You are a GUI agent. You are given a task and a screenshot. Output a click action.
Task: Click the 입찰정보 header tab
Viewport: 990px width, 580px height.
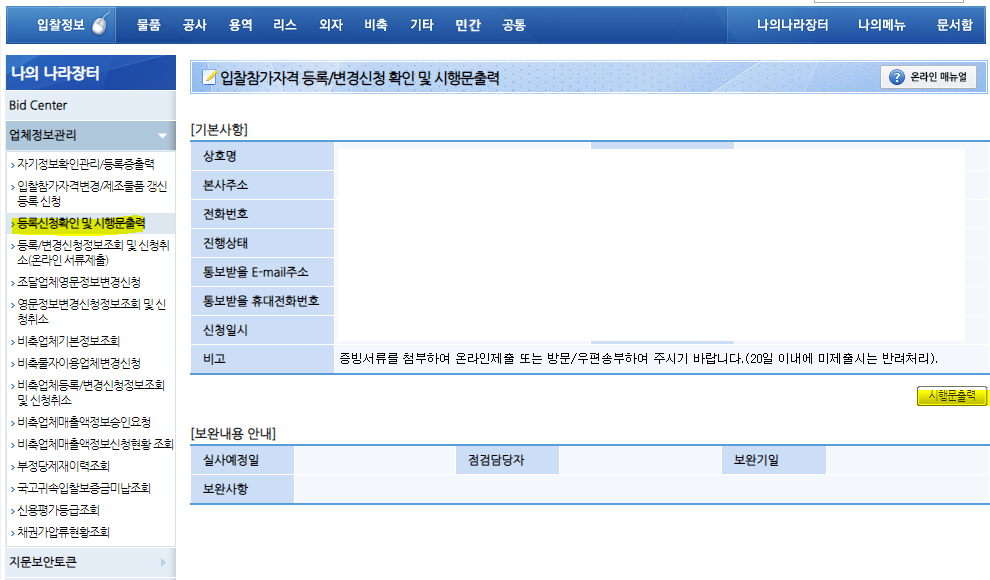coord(61,25)
